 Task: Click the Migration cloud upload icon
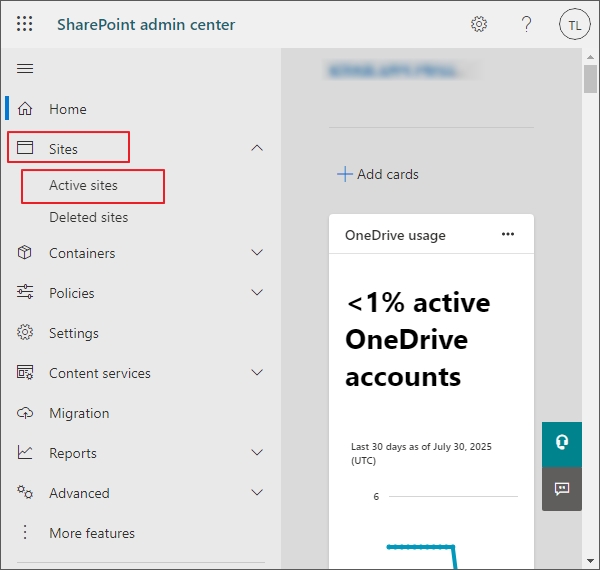click(25, 413)
